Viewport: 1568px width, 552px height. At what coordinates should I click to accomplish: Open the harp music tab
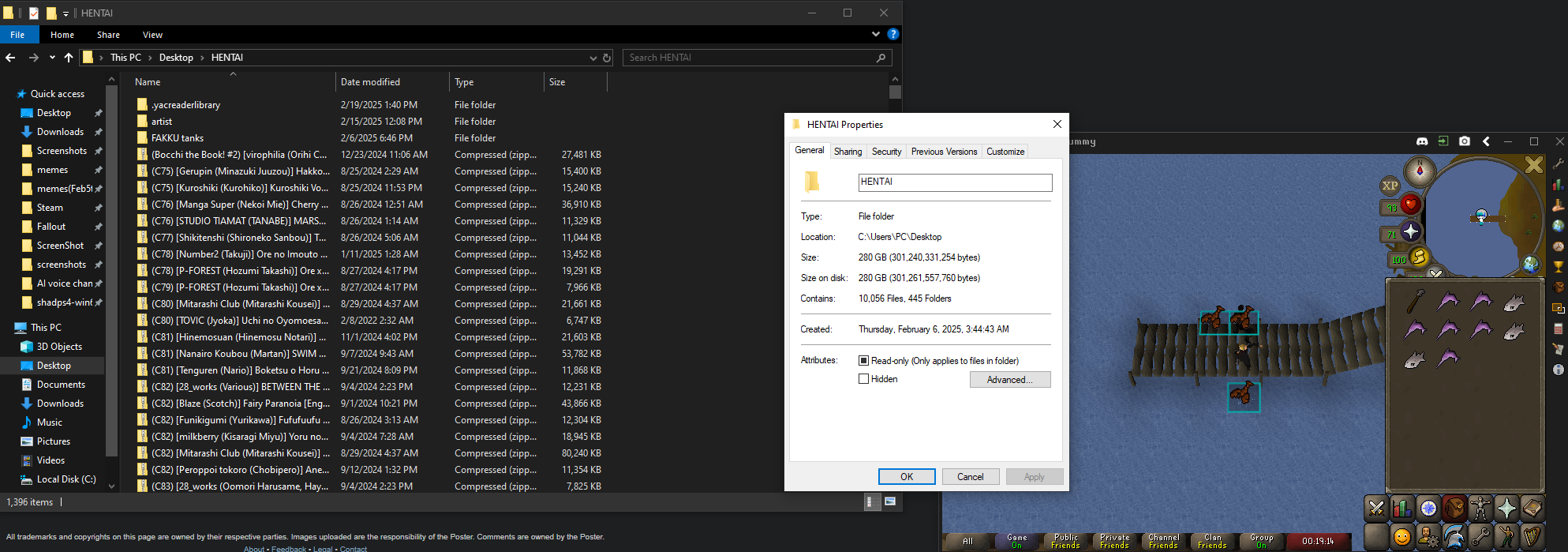click(x=1532, y=537)
